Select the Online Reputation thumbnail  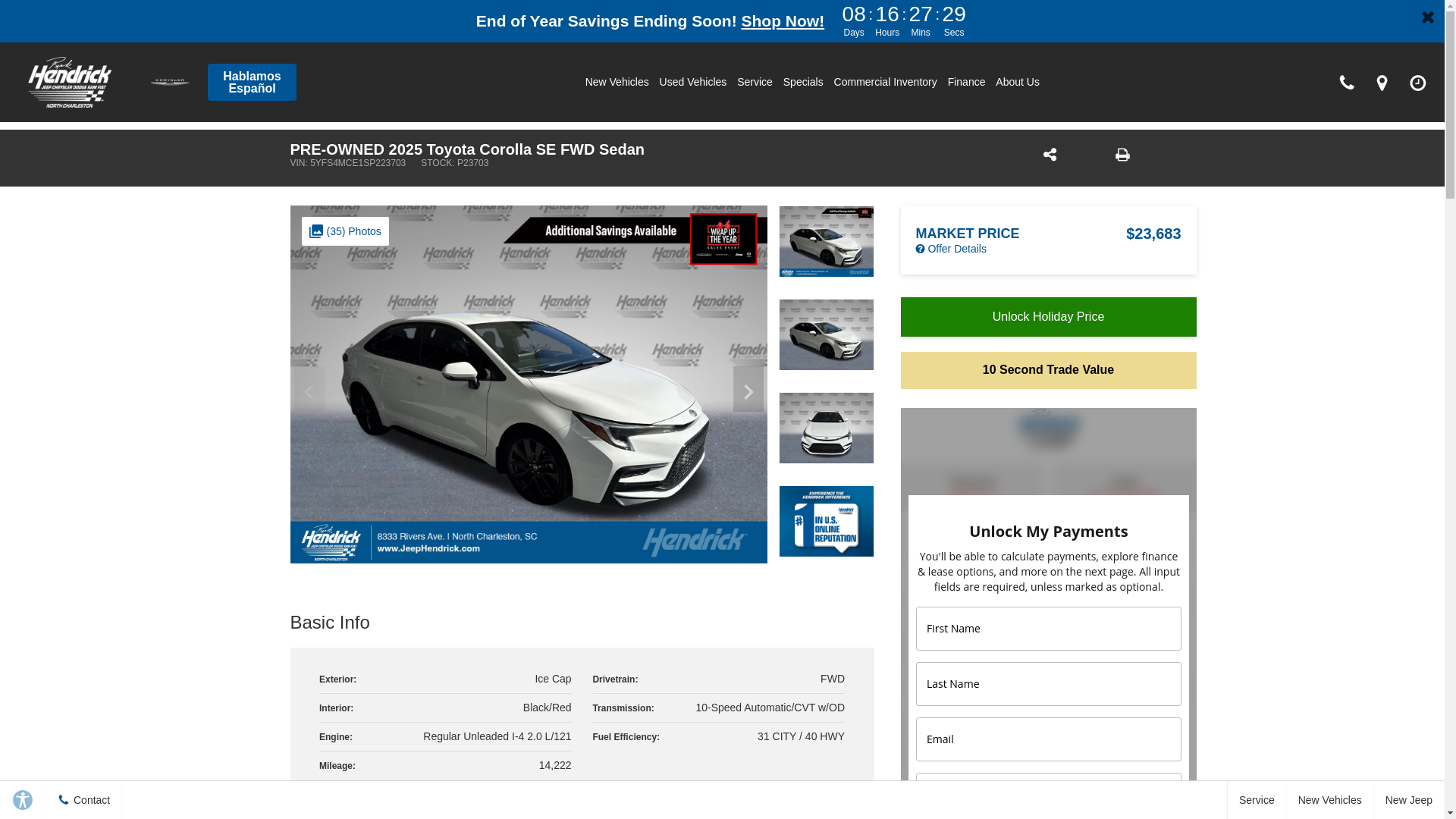827,521
